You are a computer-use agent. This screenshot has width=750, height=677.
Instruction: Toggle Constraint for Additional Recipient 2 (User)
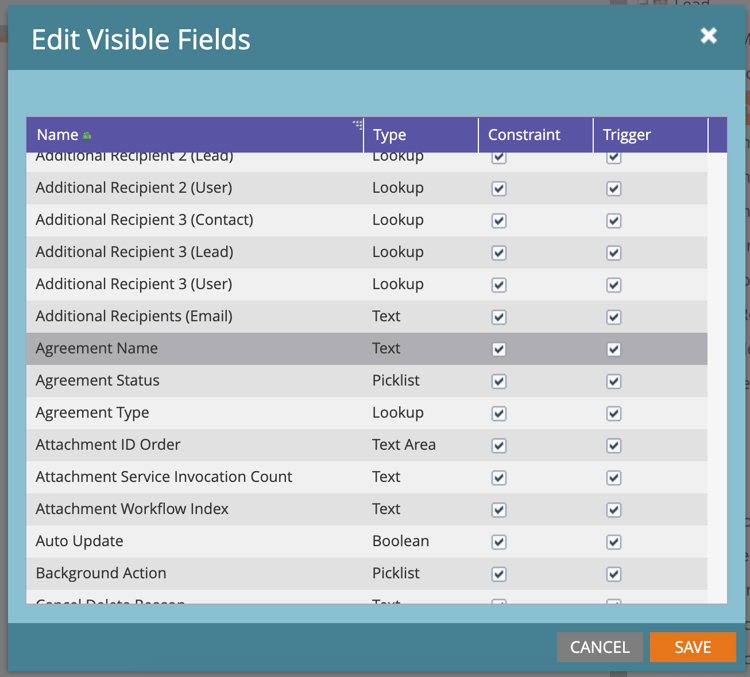tap(499, 189)
